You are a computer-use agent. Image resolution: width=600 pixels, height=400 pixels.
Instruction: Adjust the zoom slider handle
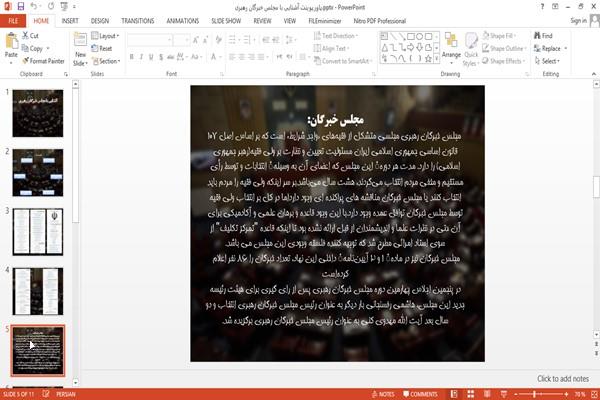(534, 394)
